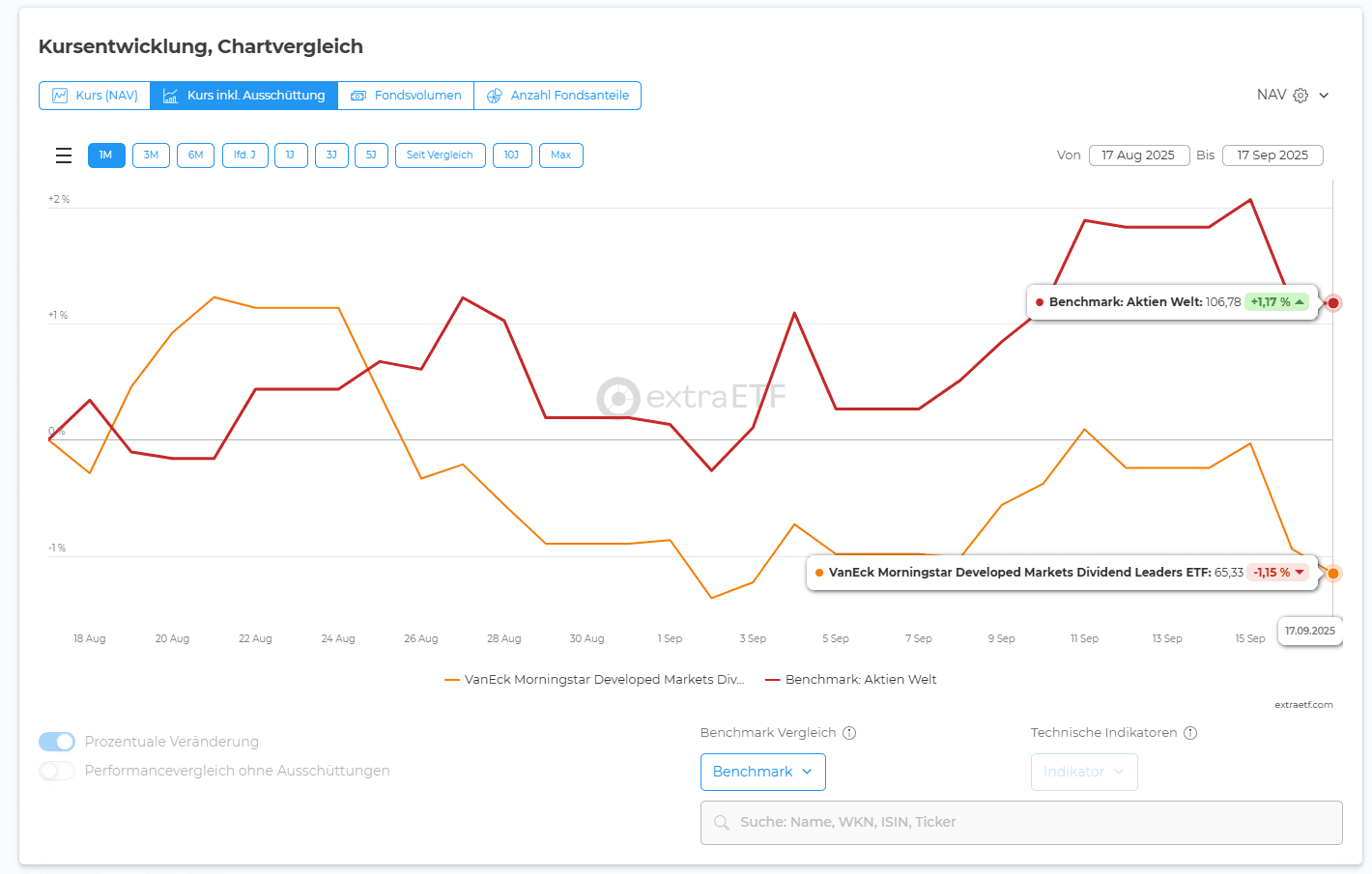The image size is (1372, 874).
Task: Click the orange VanEck endpoint marker
Action: pos(1333,574)
